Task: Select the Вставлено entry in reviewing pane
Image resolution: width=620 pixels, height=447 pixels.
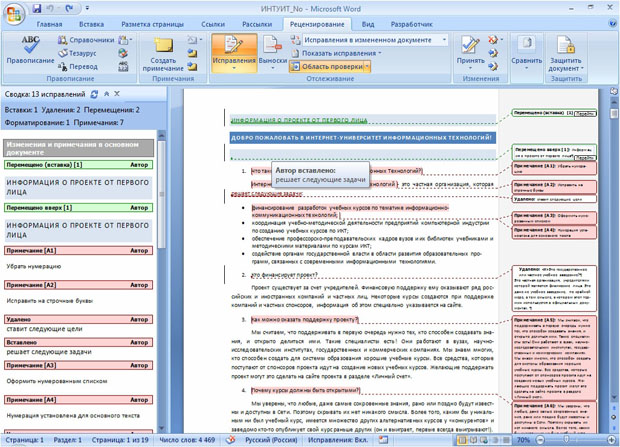Action: [78, 342]
